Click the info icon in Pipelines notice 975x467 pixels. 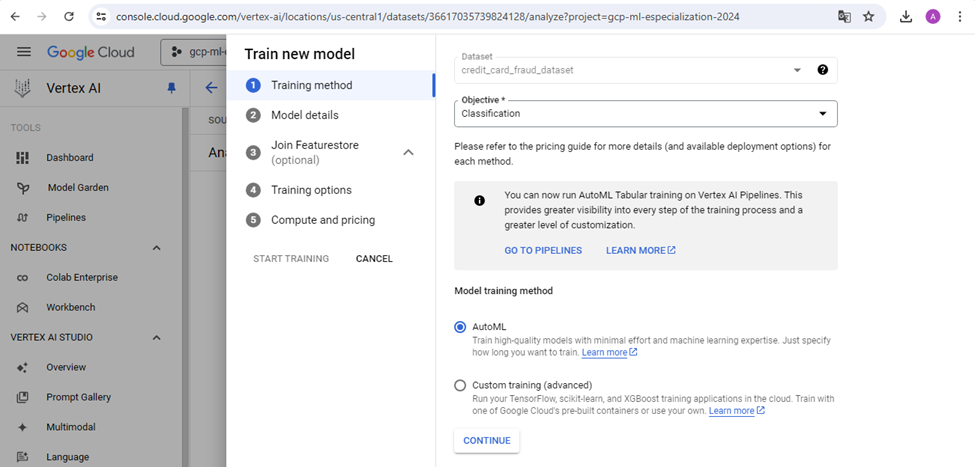coord(479,200)
